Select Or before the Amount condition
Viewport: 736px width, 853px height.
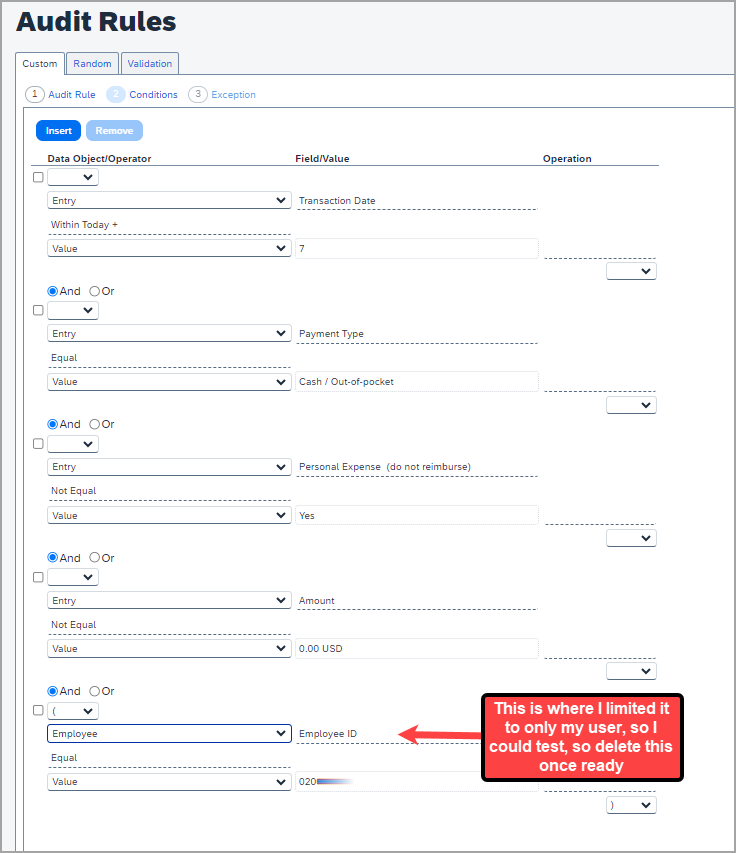[95, 558]
